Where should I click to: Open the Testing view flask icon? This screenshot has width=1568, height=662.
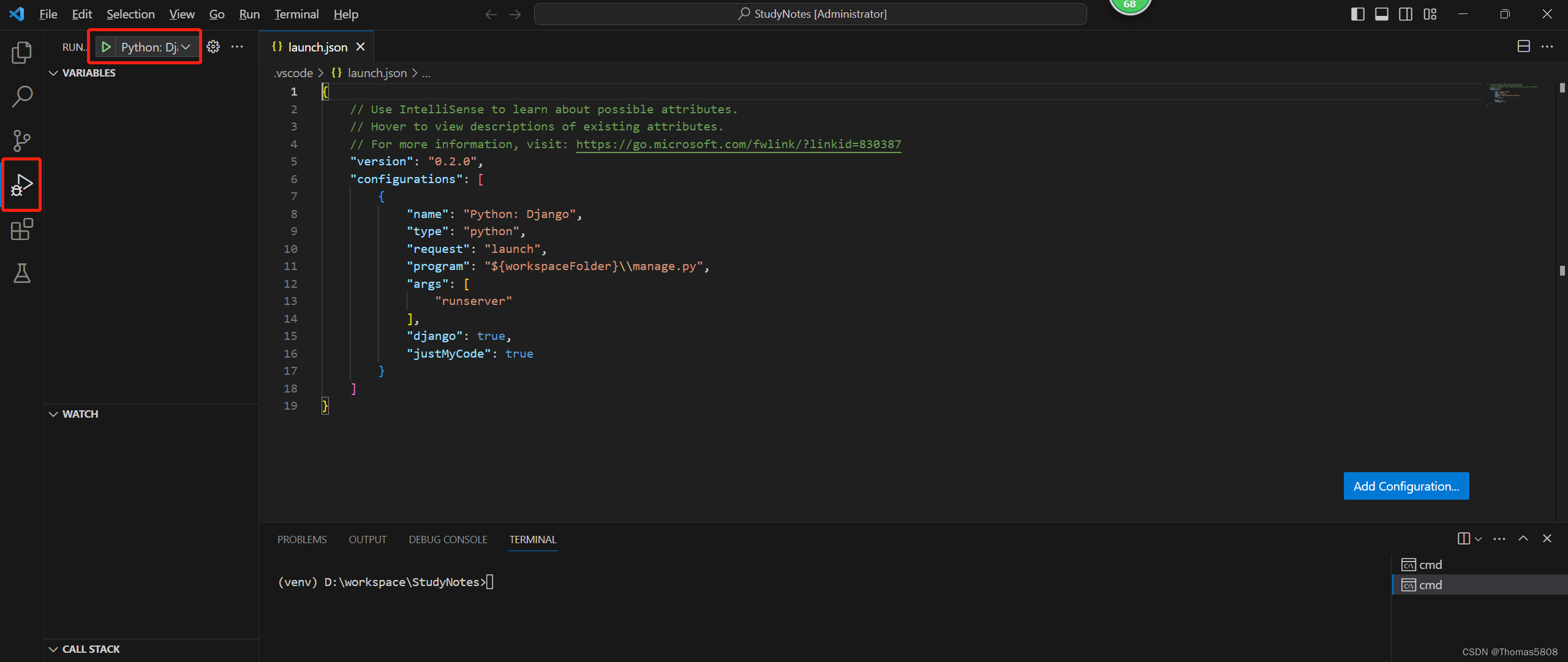pos(21,274)
